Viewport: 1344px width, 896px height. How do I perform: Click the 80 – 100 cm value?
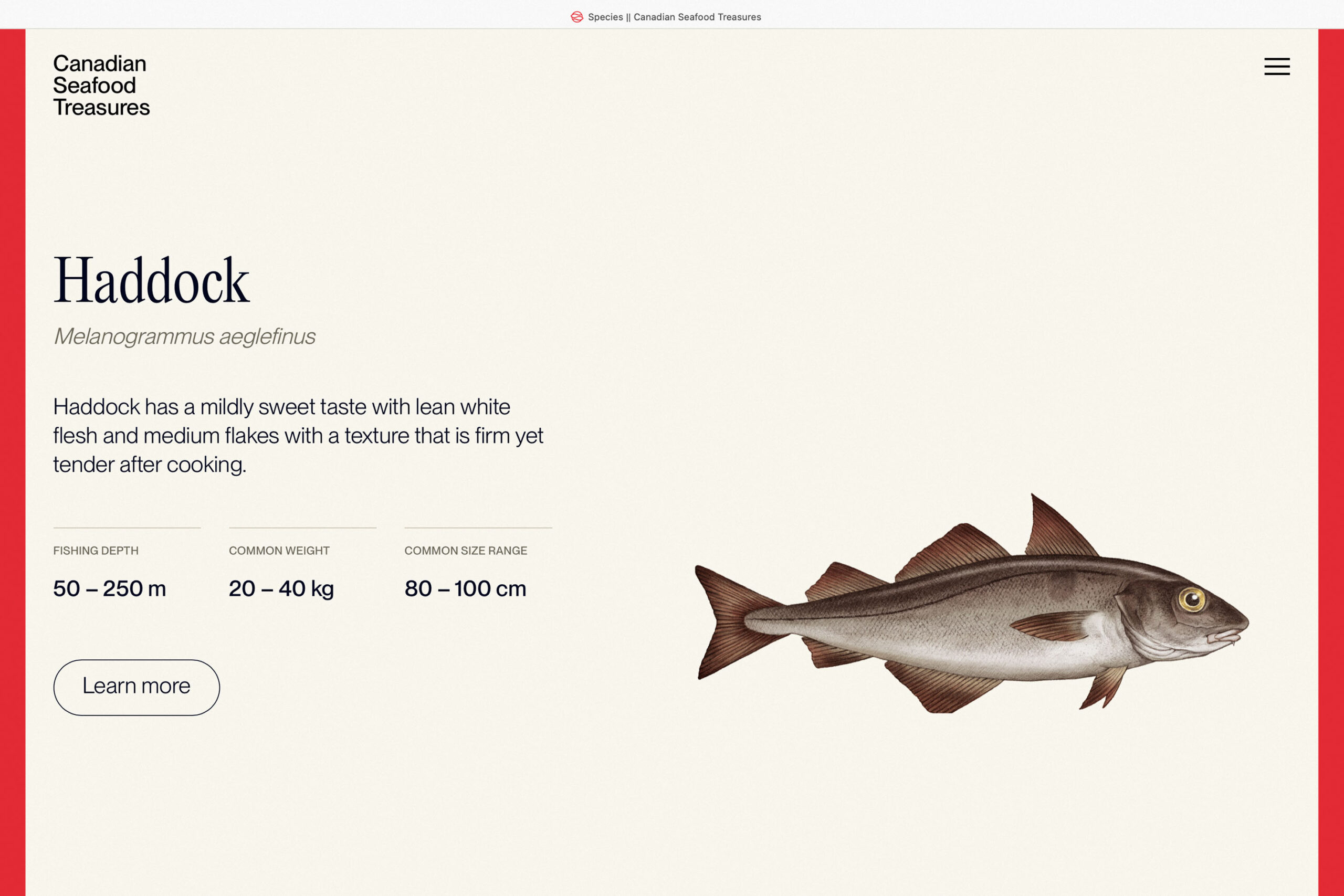[x=465, y=588]
